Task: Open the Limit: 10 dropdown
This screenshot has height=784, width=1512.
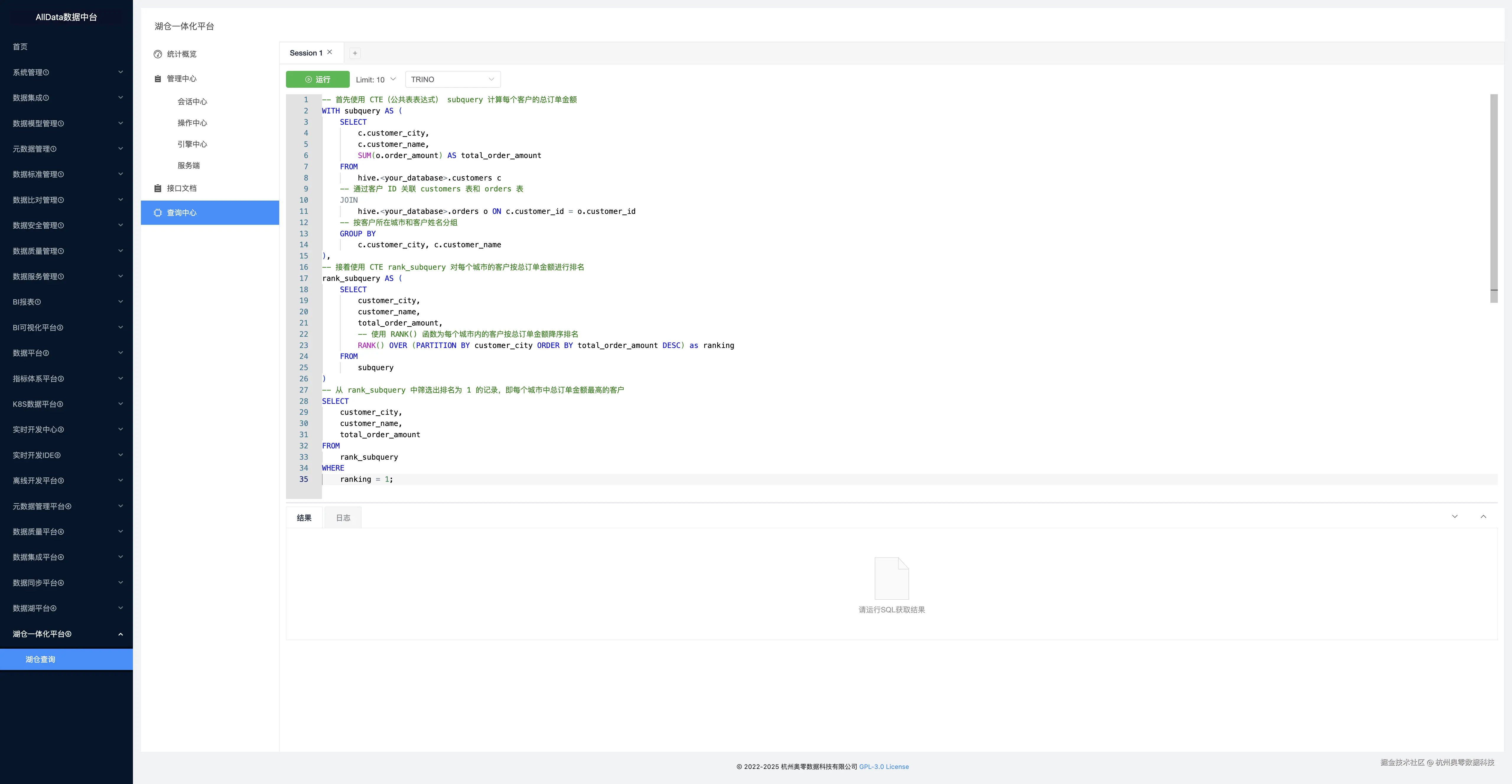Action: tap(376, 79)
